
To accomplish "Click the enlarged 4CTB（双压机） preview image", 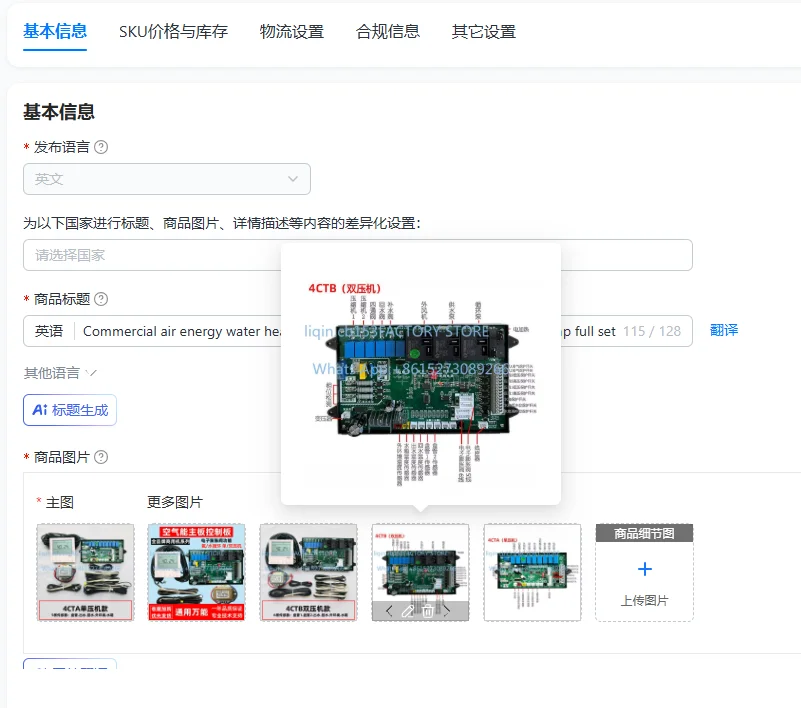I will pos(421,383).
